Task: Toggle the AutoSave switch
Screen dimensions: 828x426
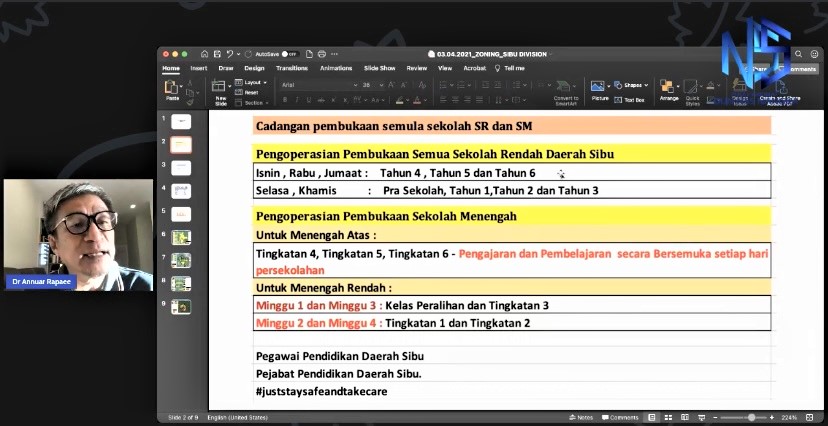Action: [290, 54]
